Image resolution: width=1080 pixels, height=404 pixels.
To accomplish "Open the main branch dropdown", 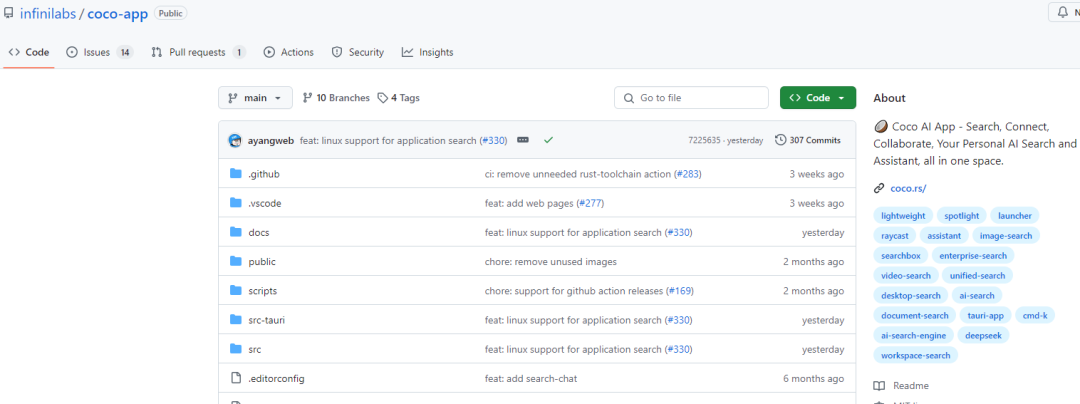I will [x=255, y=98].
